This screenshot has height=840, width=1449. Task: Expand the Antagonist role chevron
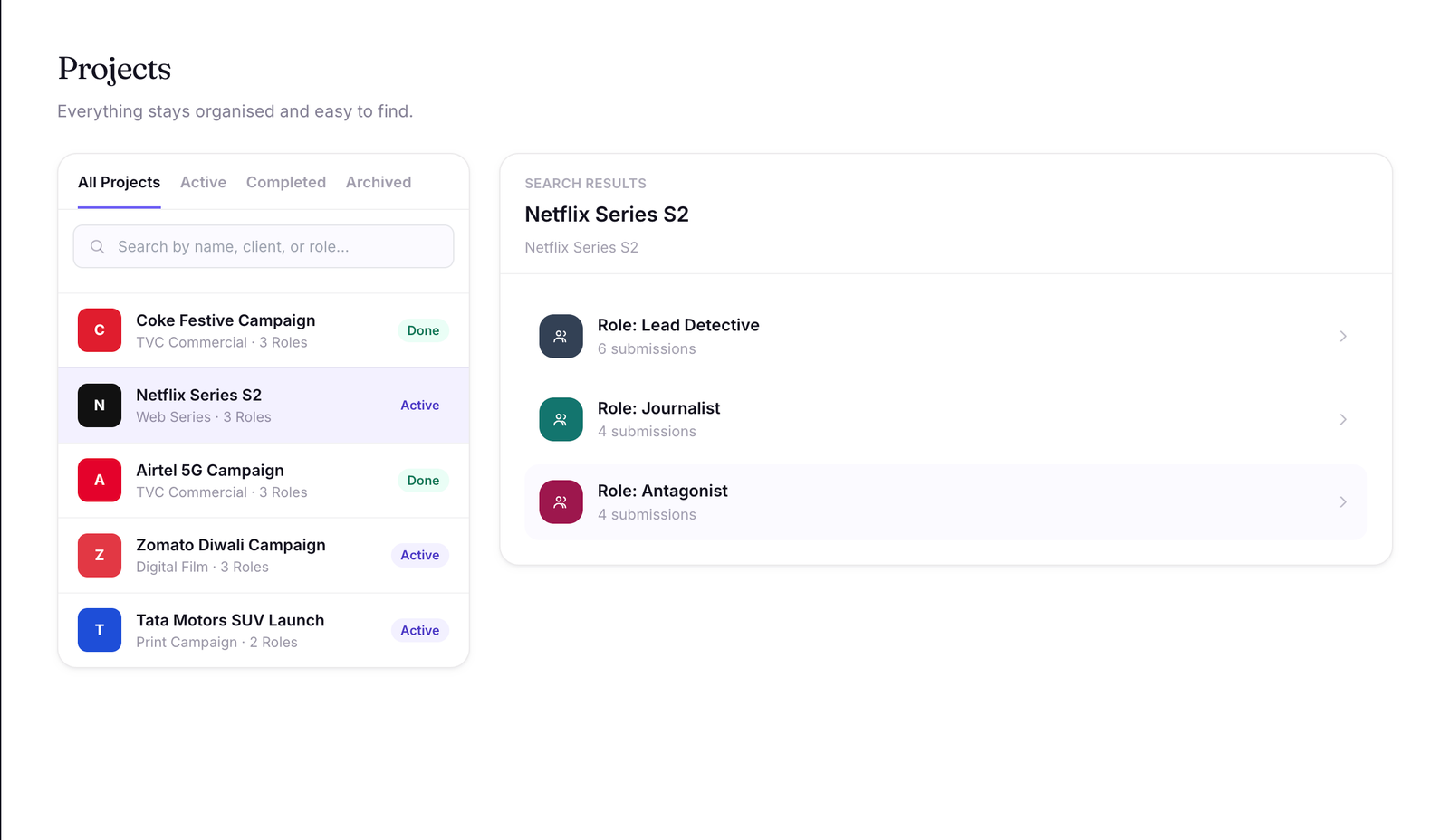tap(1343, 501)
